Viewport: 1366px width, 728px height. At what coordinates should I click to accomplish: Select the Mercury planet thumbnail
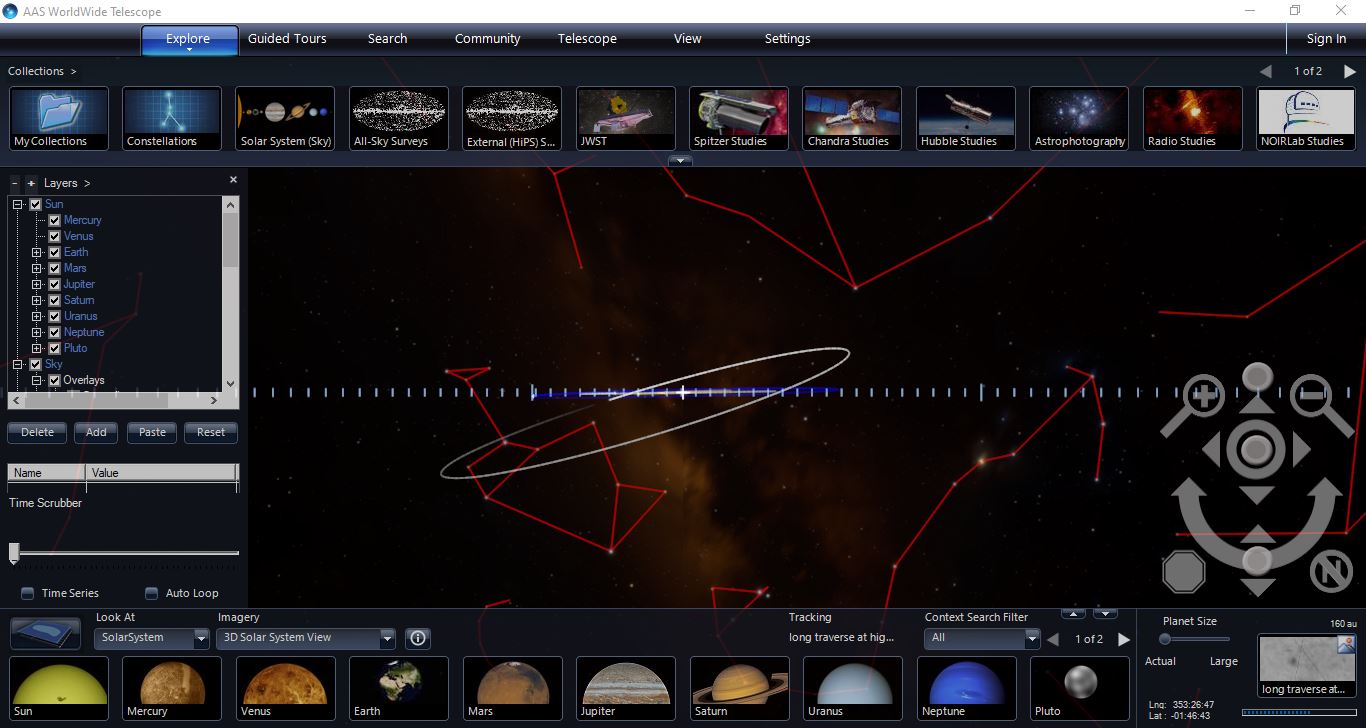click(172, 688)
